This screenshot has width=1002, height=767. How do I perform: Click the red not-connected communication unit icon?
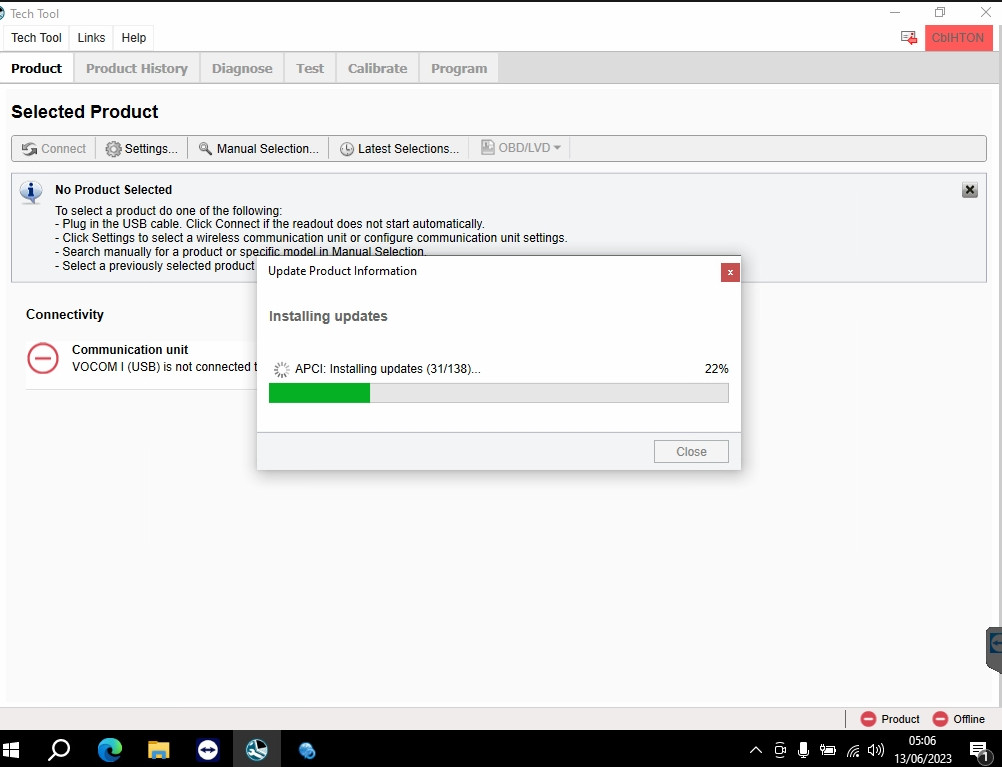[x=43, y=358]
